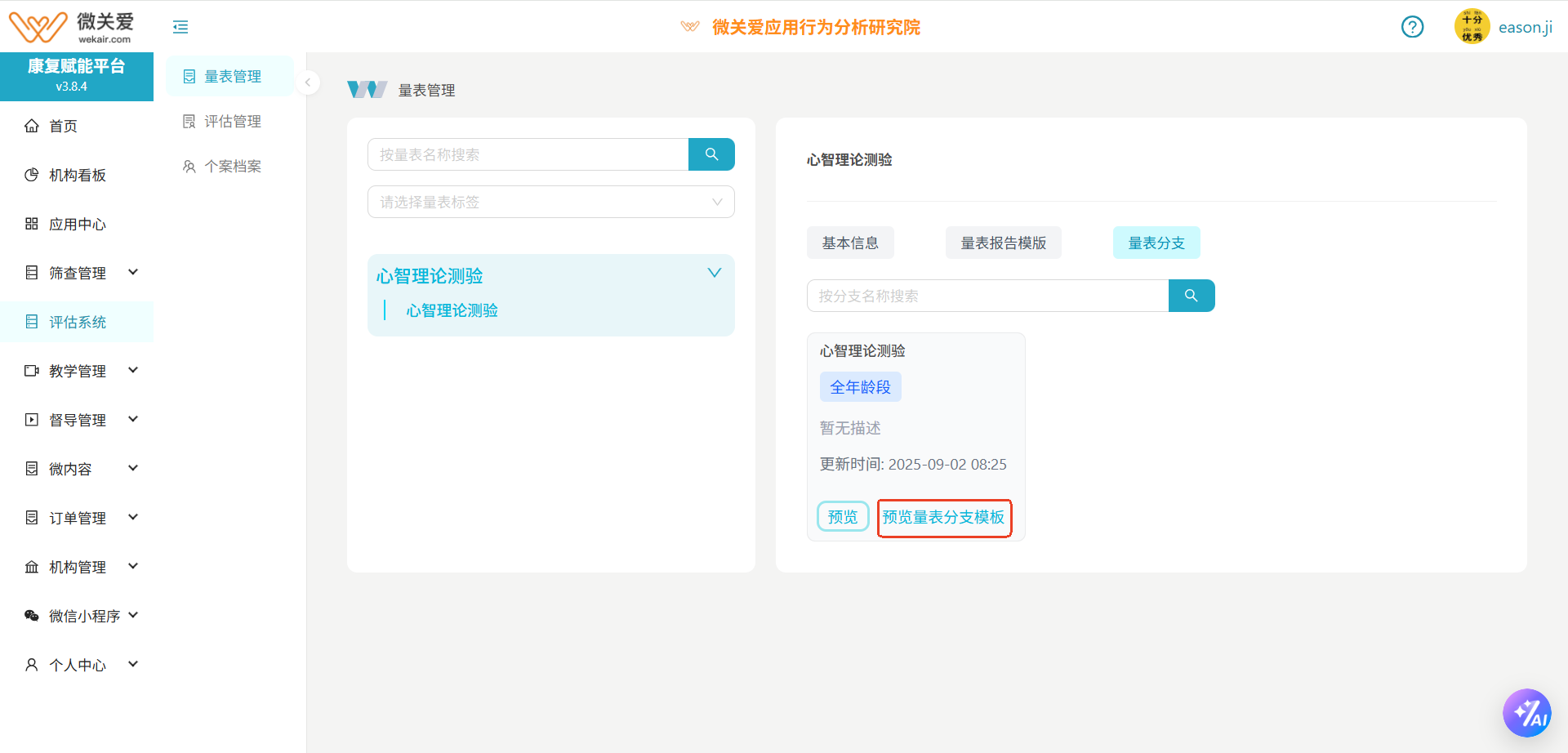Image resolution: width=1568 pixels, height=753 pixels.
Task: Open 应用中心 in the sidebar
Action: 77,224
